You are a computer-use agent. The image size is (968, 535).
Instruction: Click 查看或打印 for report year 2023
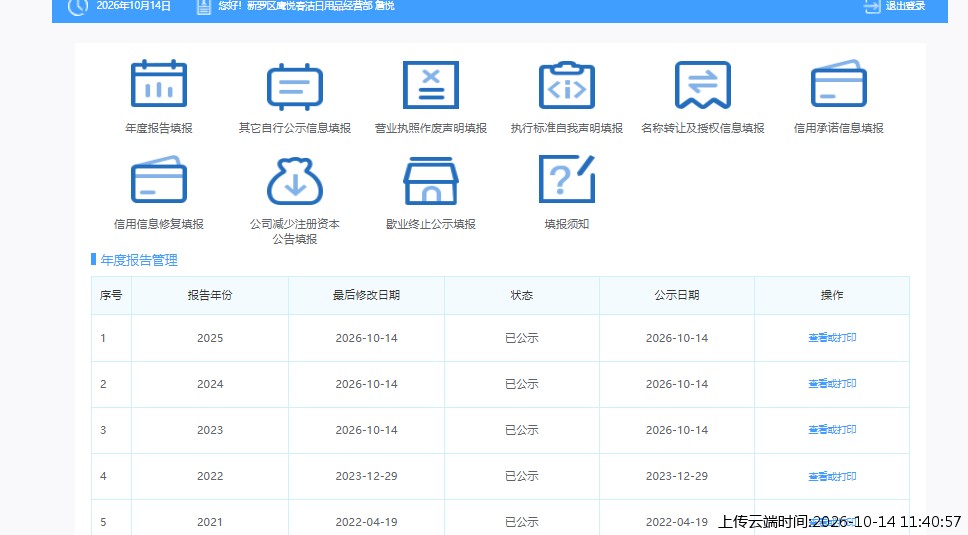tap(832, 429)
